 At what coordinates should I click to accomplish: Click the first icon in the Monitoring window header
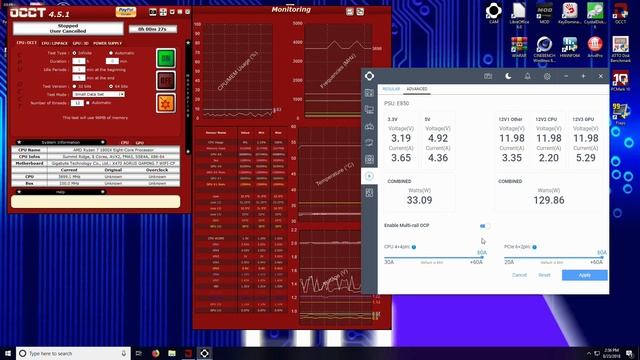point(350,12)
